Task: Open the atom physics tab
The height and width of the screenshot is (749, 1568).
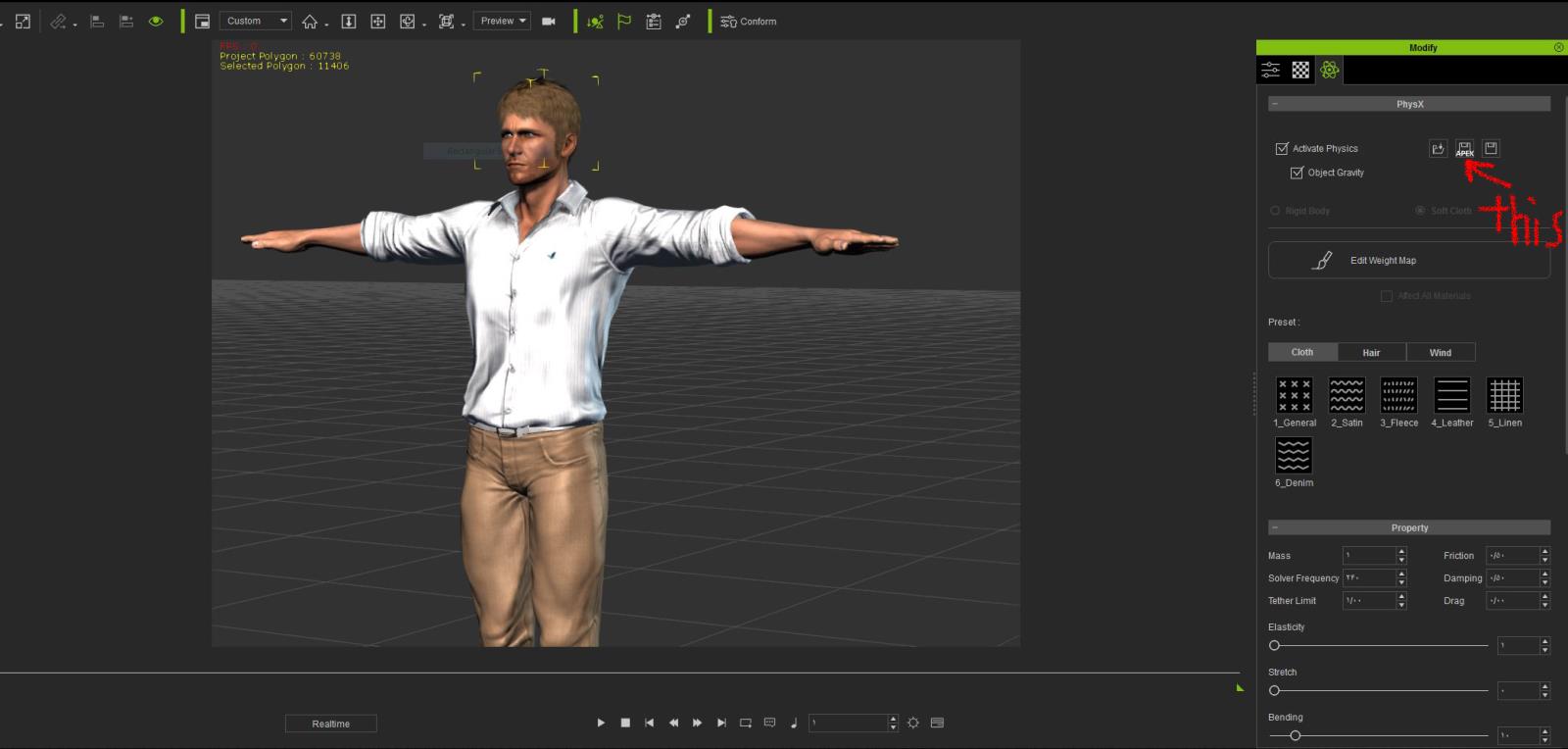Action: pos(1330,70)
